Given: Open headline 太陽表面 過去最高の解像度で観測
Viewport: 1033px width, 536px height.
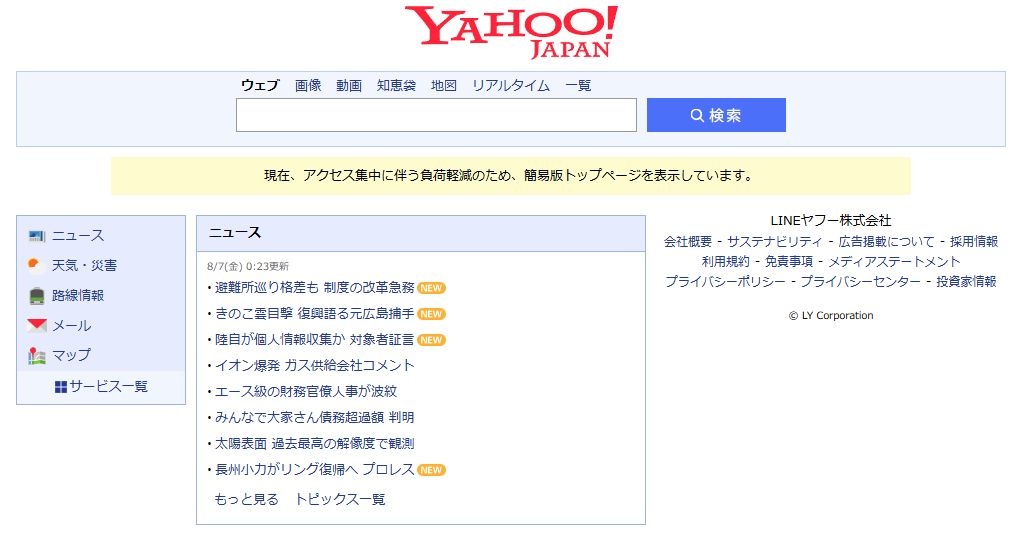Looking at the screenshot, I should pyautogui.click(x=315, y=444).
